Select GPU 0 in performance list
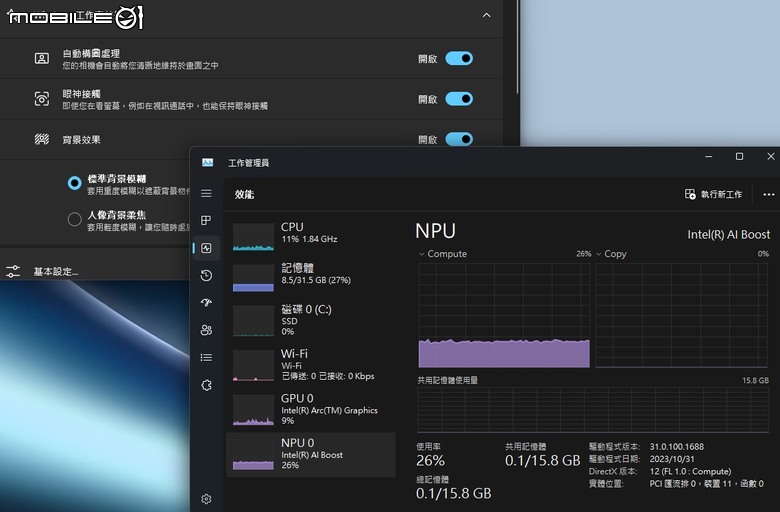The height and width of the screenshot is (512, 780). pos(311,409)
